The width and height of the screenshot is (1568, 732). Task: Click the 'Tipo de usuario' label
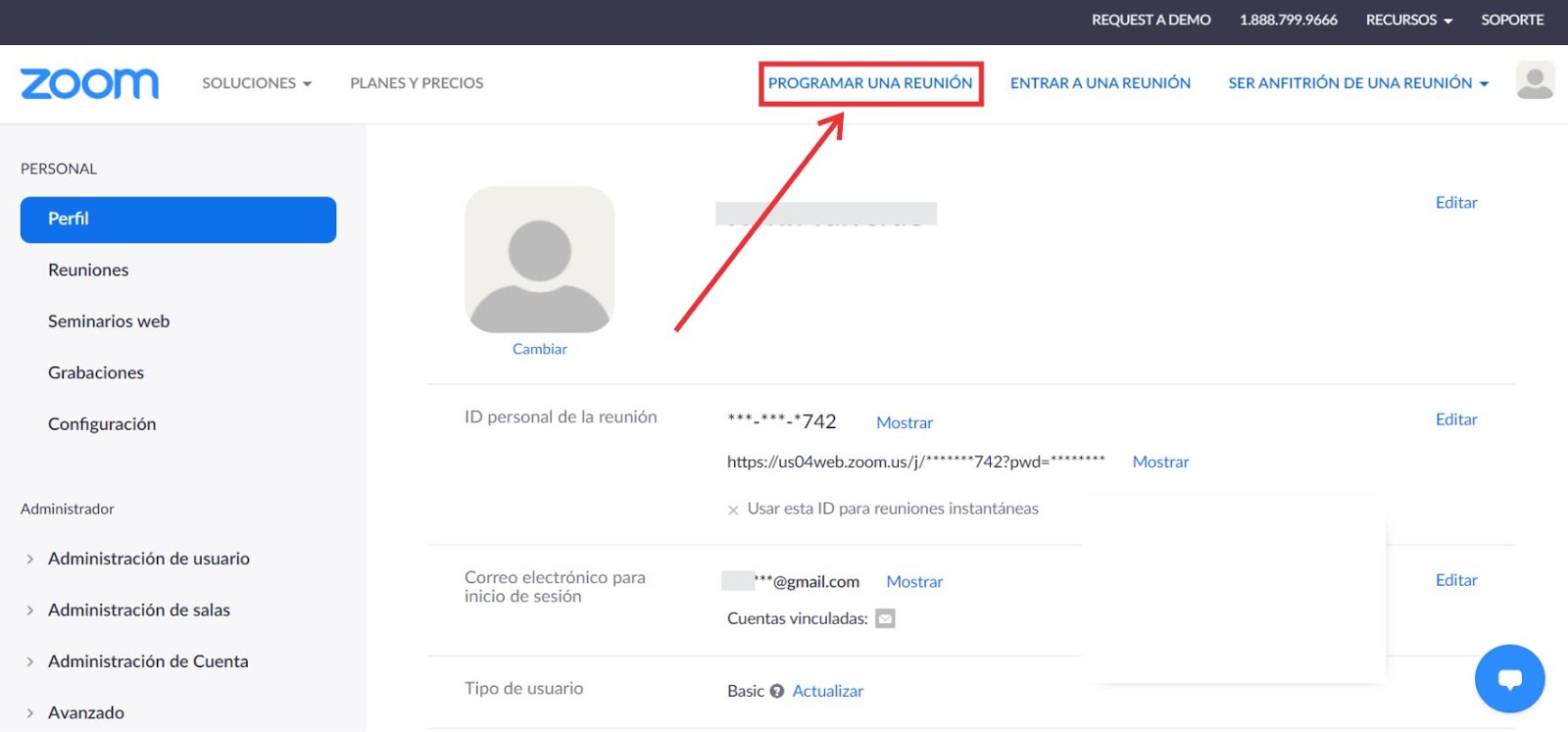523,689
